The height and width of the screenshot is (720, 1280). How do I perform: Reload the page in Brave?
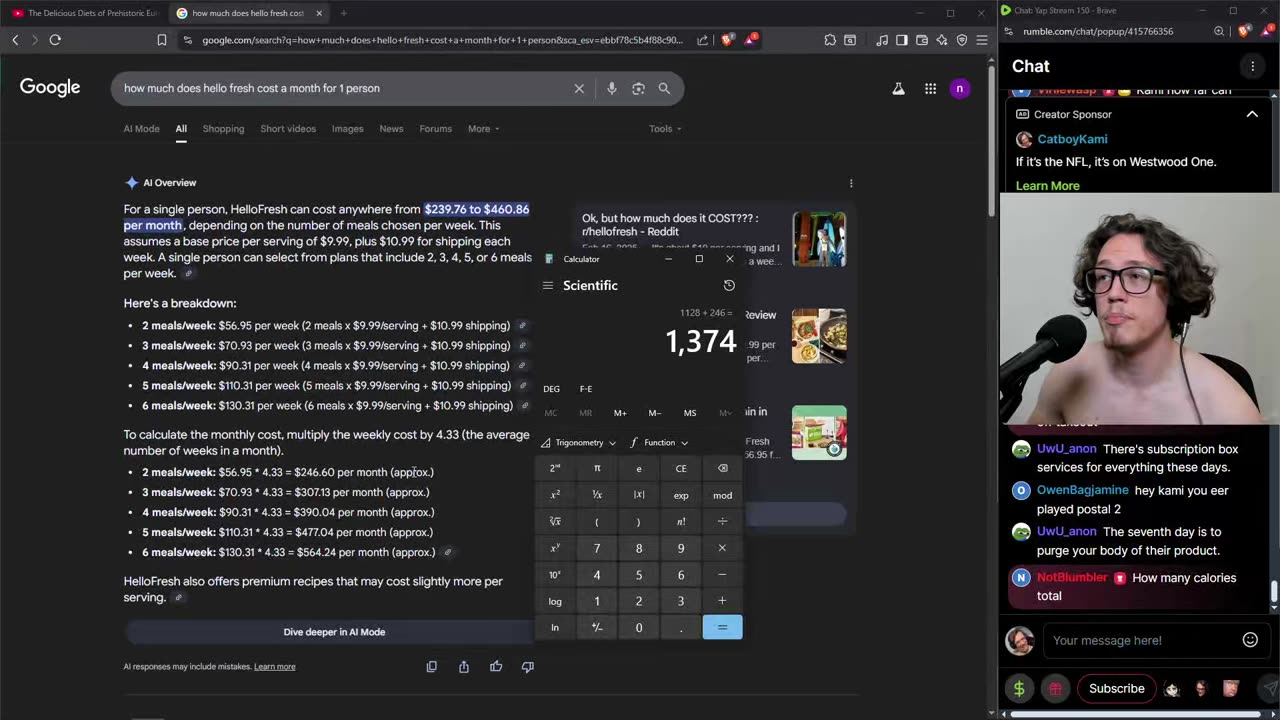click(x=55, y=40)
